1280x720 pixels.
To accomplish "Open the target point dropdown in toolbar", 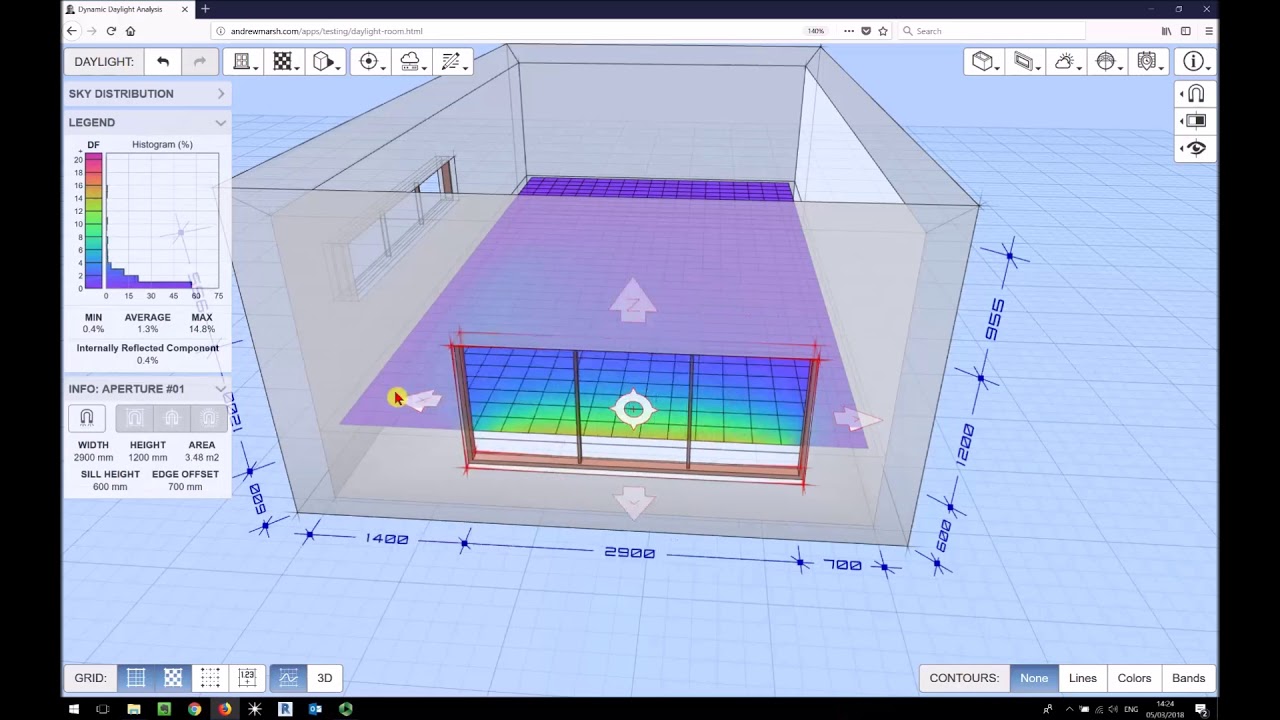I will tap(370, 62).
